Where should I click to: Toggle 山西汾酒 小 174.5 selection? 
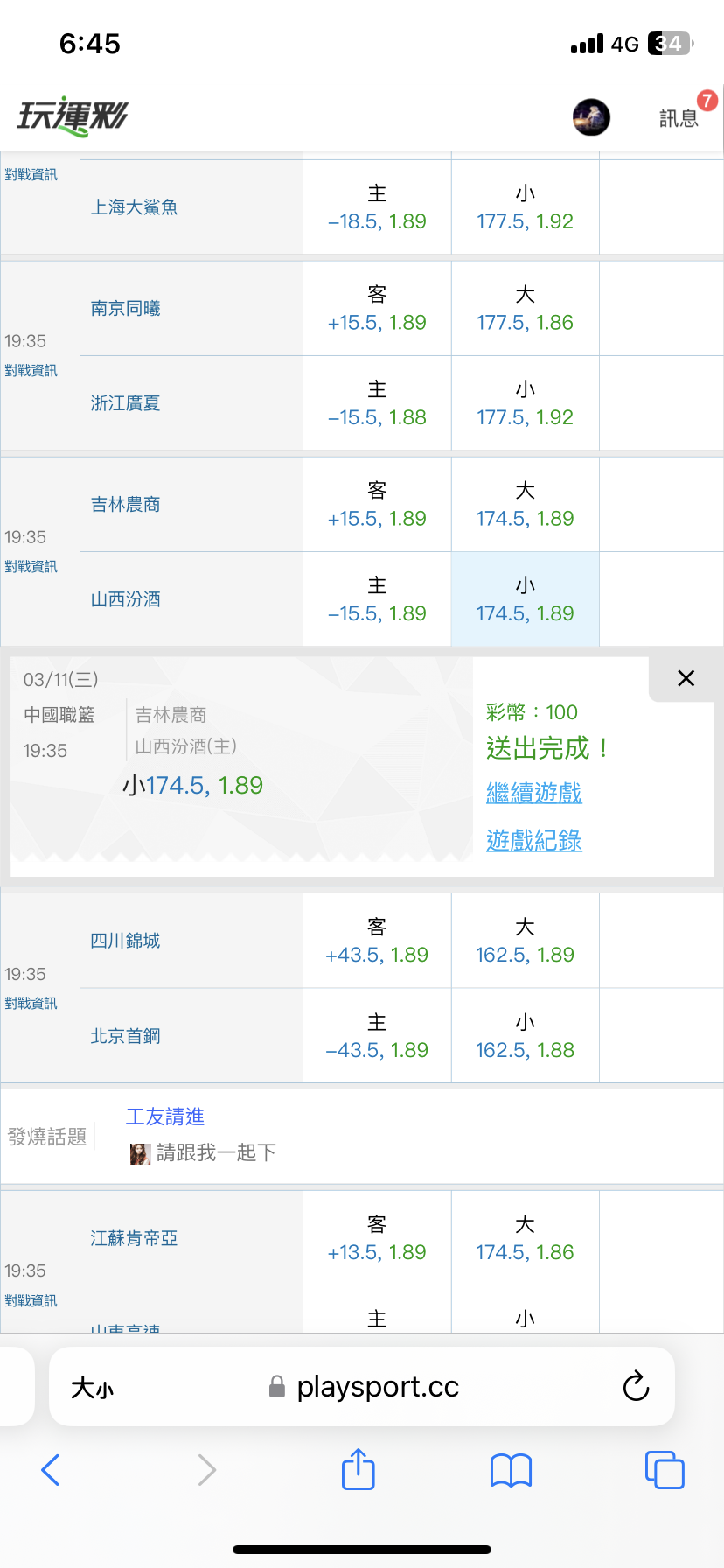pos(525,599)
